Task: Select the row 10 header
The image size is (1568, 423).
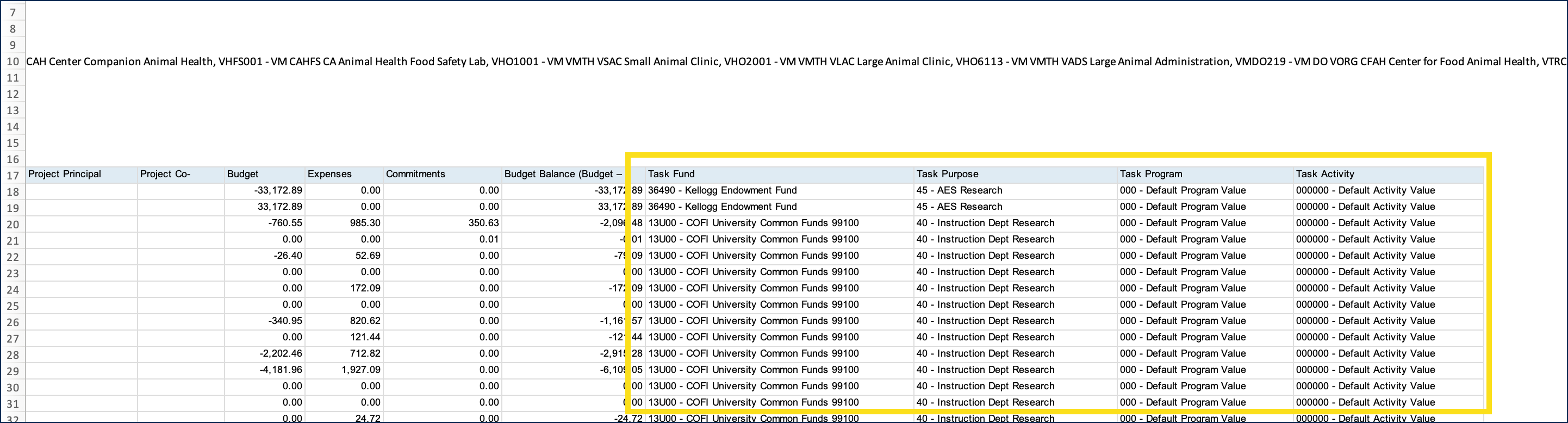Action: coord(13,62)
